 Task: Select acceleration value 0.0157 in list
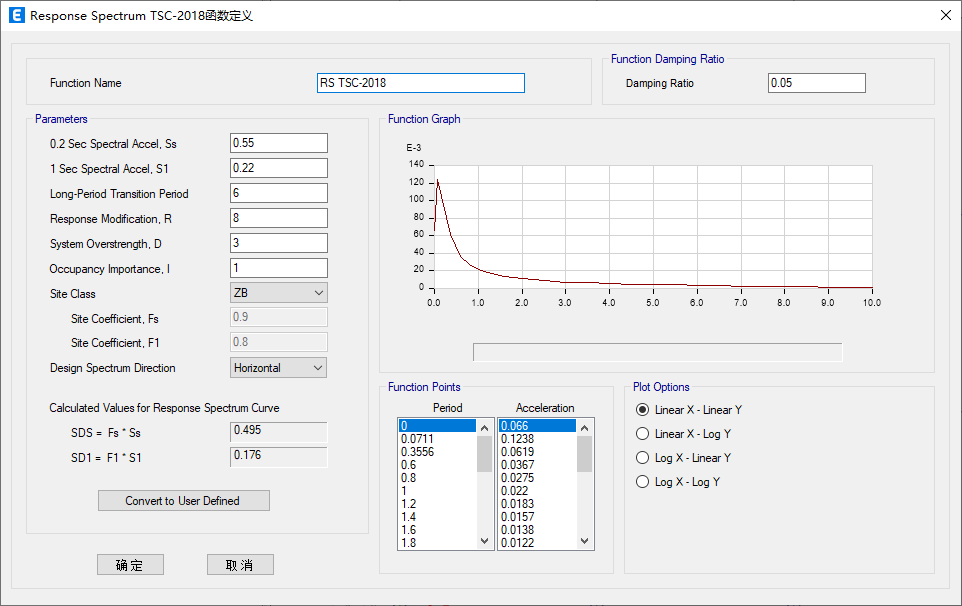point(537,517)
